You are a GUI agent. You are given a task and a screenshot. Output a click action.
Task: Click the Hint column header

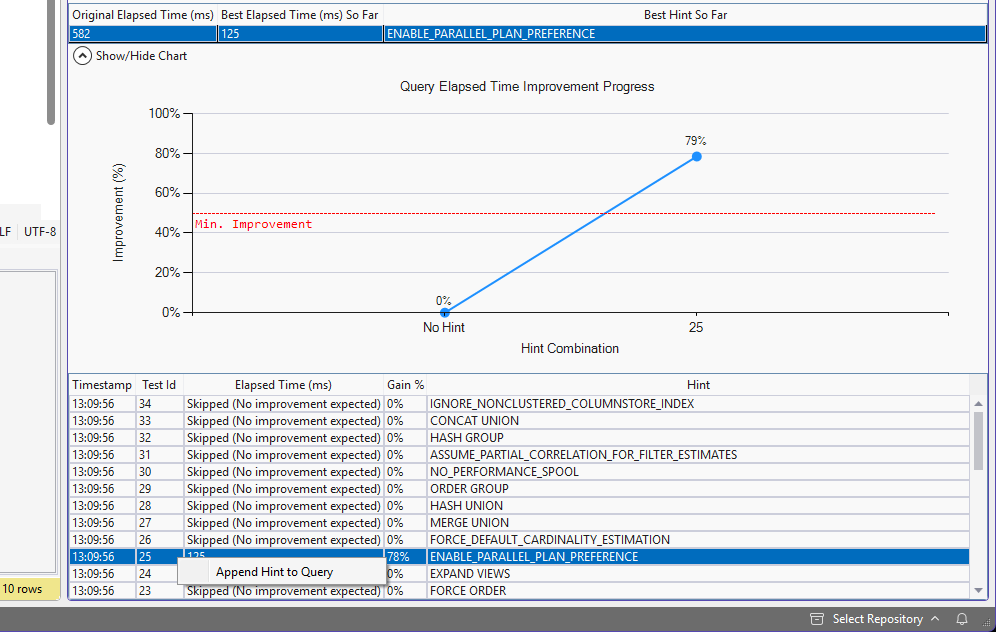coord(698,385)
